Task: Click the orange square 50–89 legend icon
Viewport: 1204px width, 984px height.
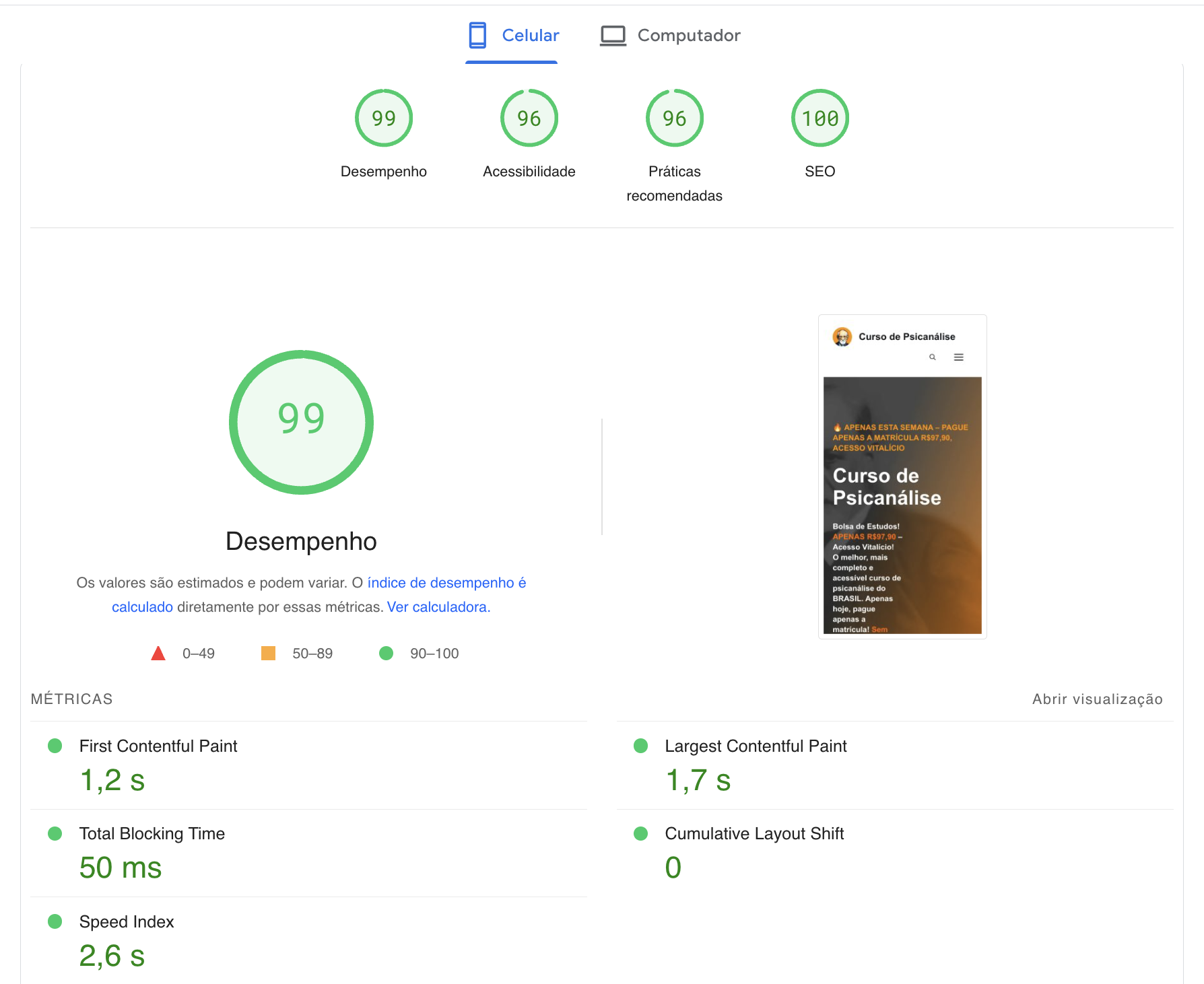Action: [x=268, y=654]
